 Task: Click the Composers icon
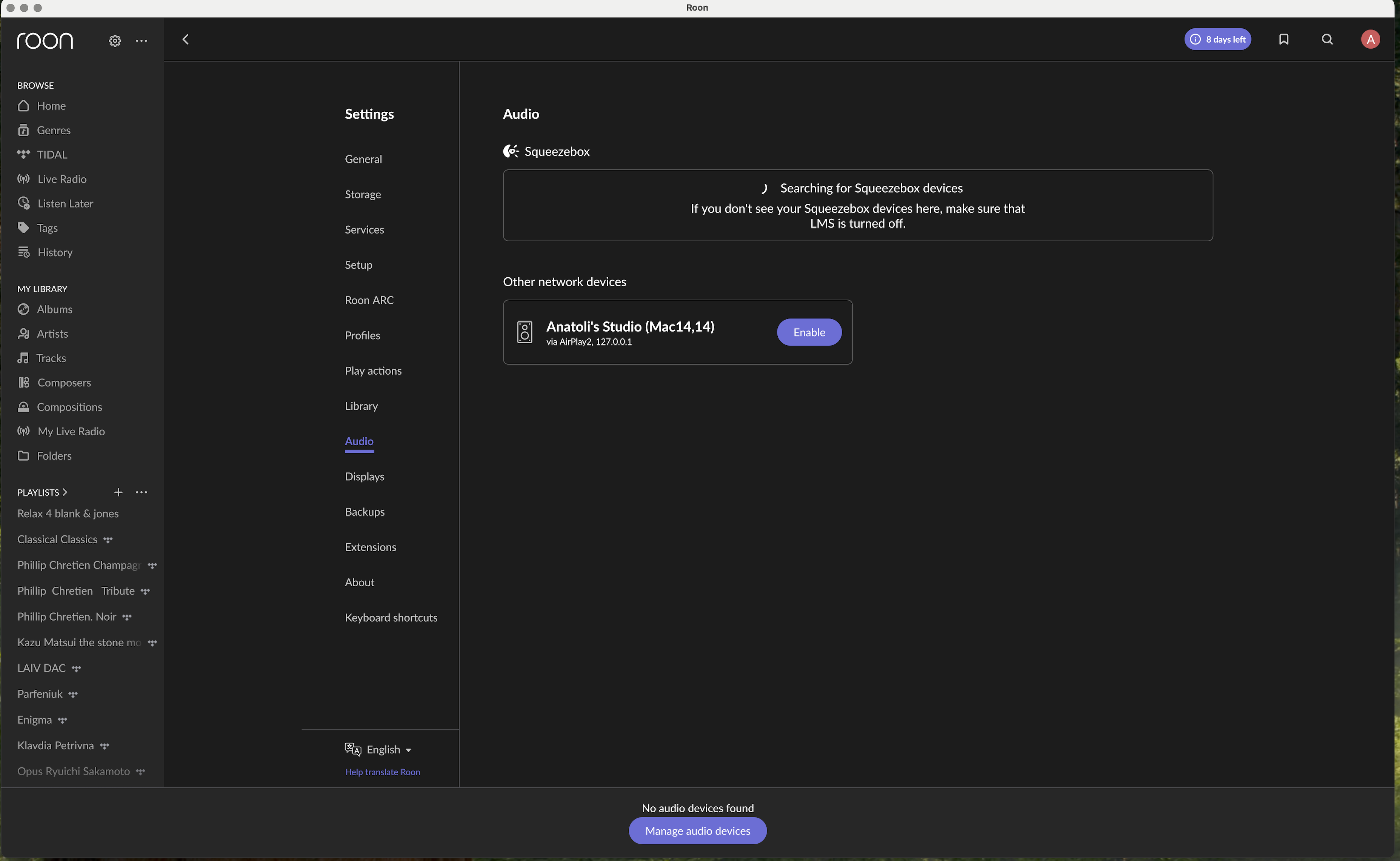click(23, 382)
